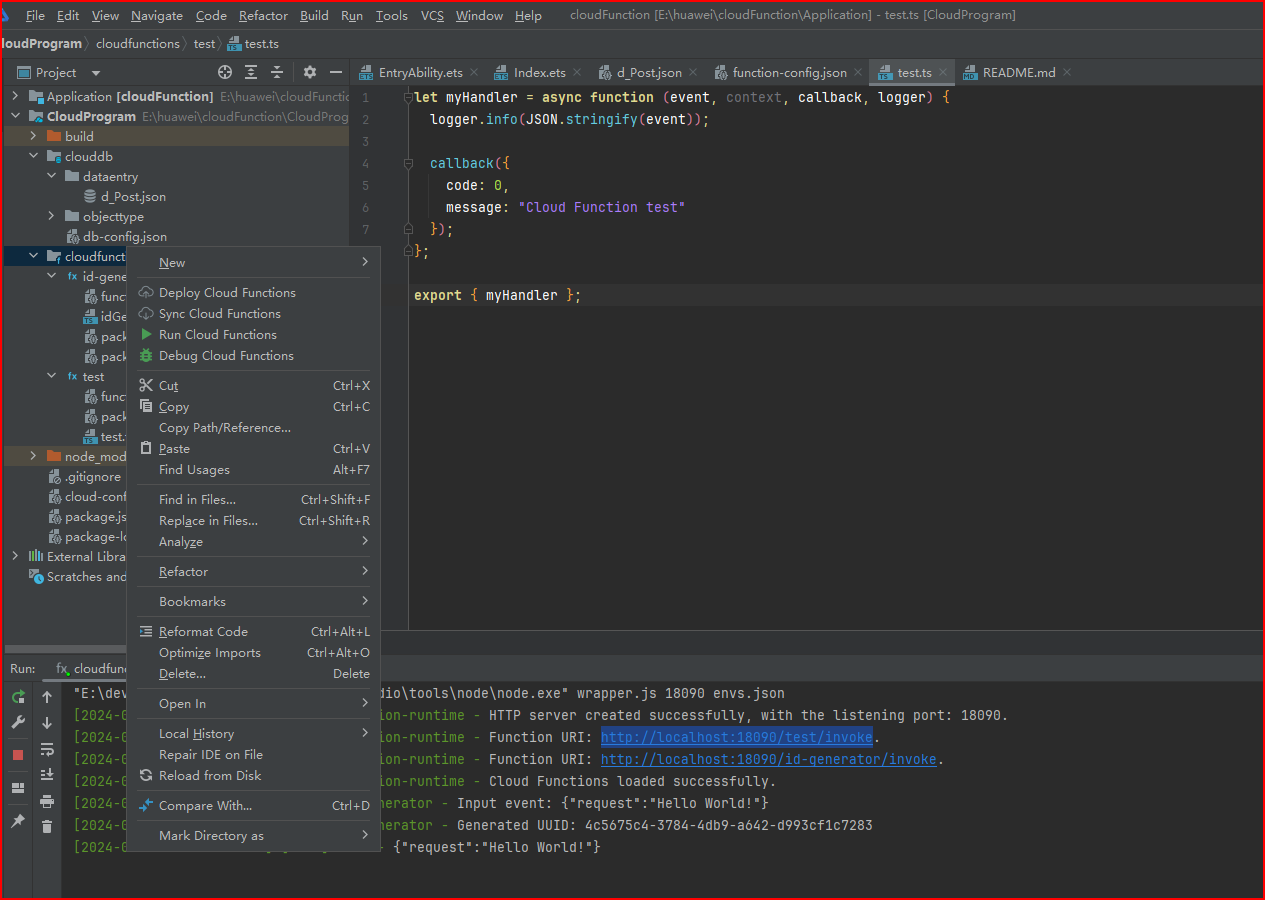The image size is (1265, 900).
Task: Click the print icon in Run panel
Action: pyautogui.click(x=47, y=801)
